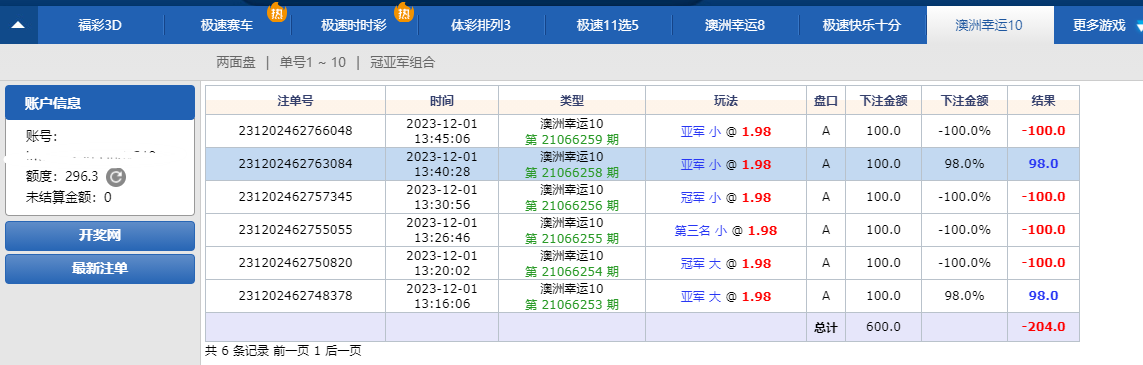Click the refresh balance icon next to 额度

tap(115, 176)
